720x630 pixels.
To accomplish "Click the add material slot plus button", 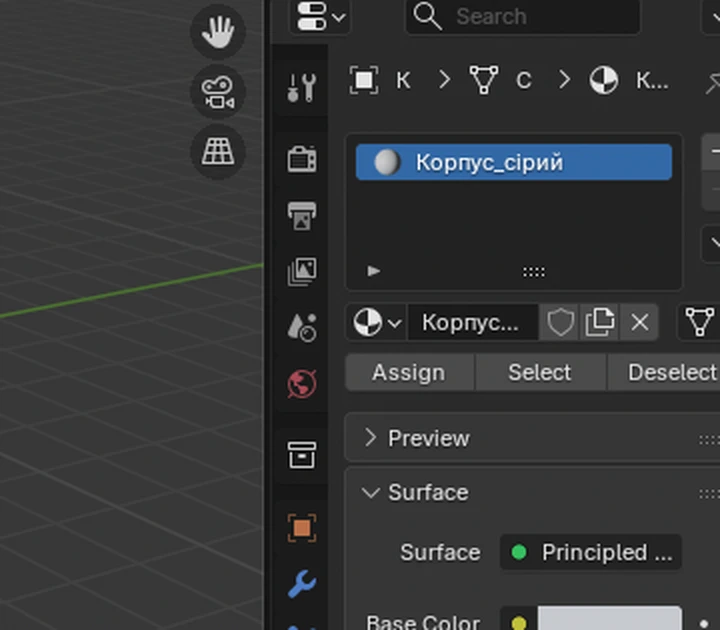I will click(x=711, y=152).
